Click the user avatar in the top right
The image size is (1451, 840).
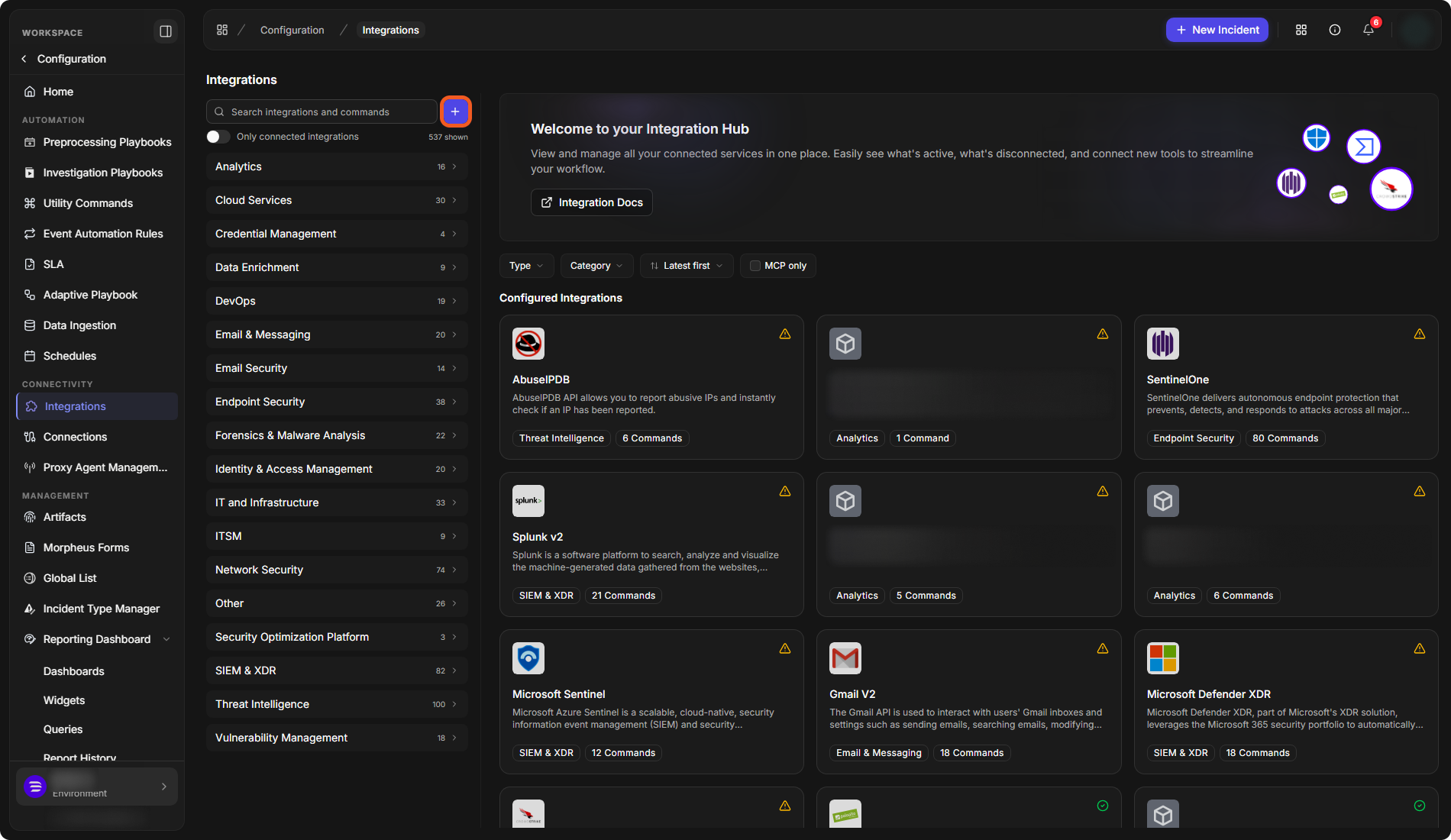1417,31
